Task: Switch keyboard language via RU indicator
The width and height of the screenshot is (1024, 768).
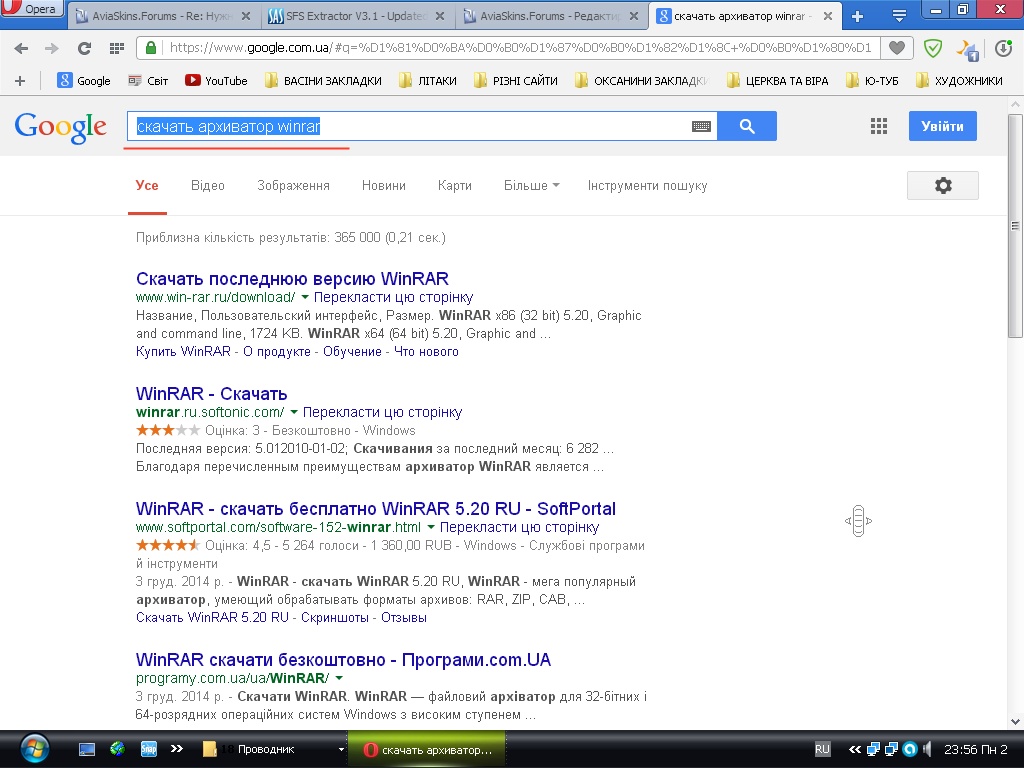Action: point(822,749)
